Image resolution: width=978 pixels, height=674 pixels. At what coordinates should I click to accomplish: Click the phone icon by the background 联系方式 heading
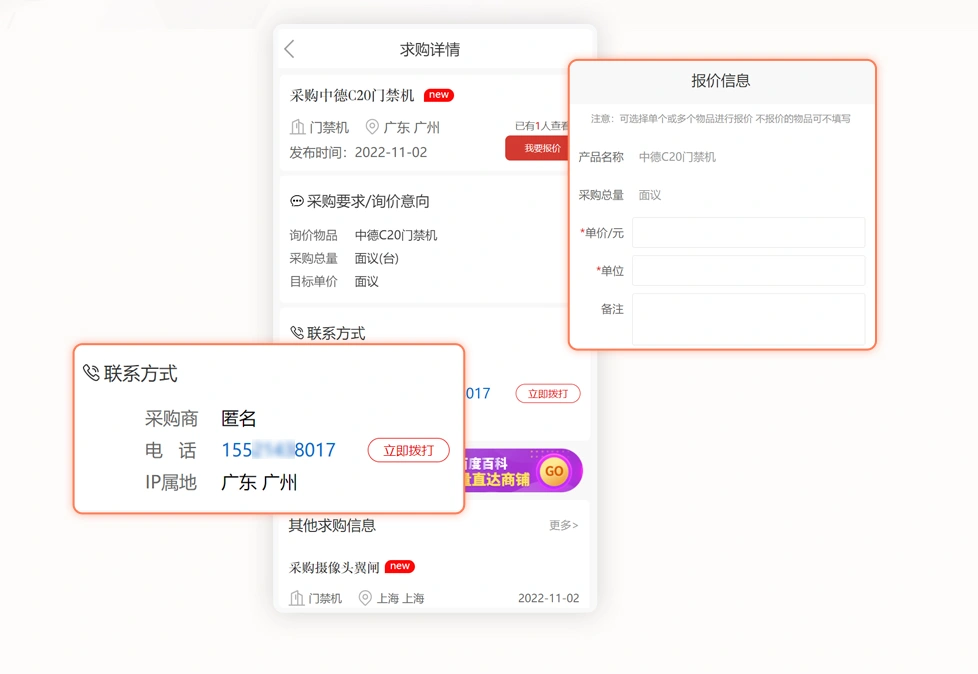(x=297, y=333)
